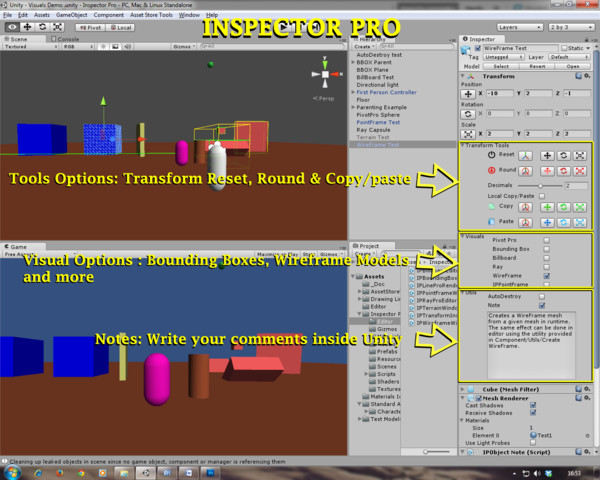Click Reset position icon in Transform Tools
600x480 pixels.
tap(547, 156)
